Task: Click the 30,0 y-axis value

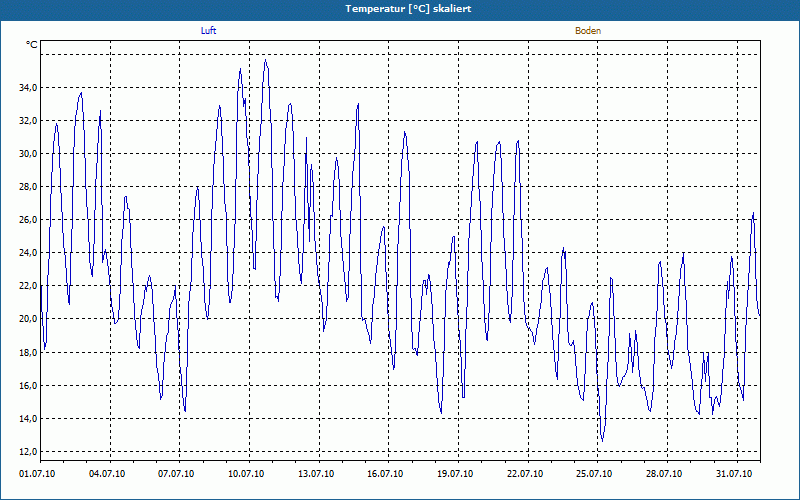Action: pyautogui.click(x=28, y=154)
